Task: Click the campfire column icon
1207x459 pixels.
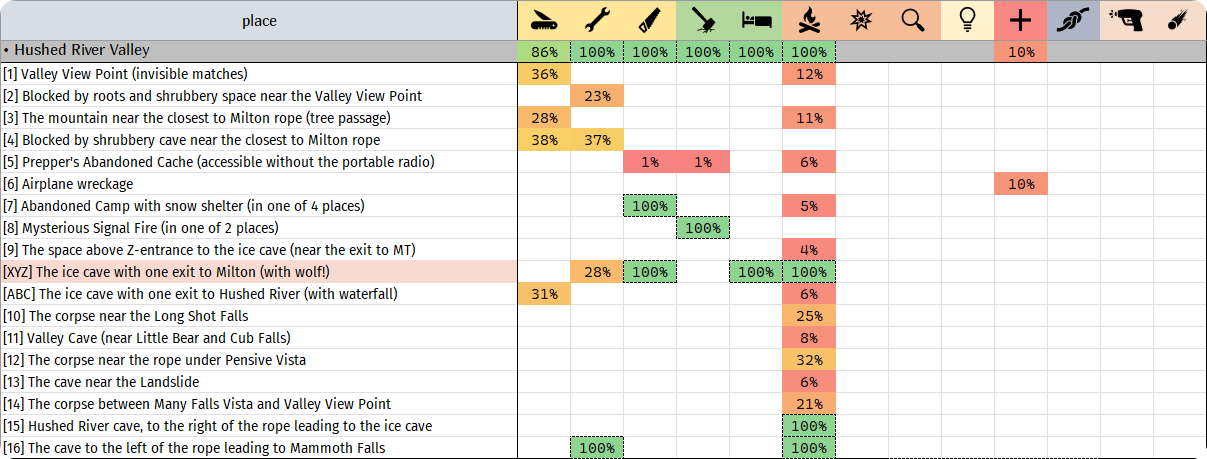Action: pos(809,20)
